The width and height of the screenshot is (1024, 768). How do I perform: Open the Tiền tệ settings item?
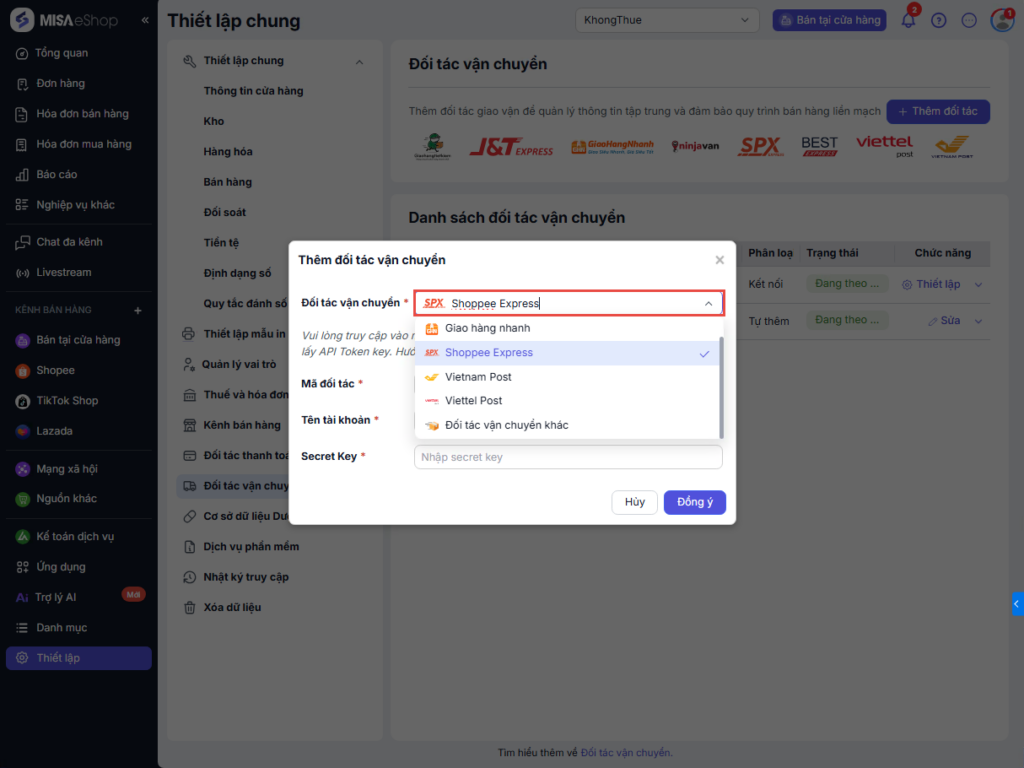[221, 242]
